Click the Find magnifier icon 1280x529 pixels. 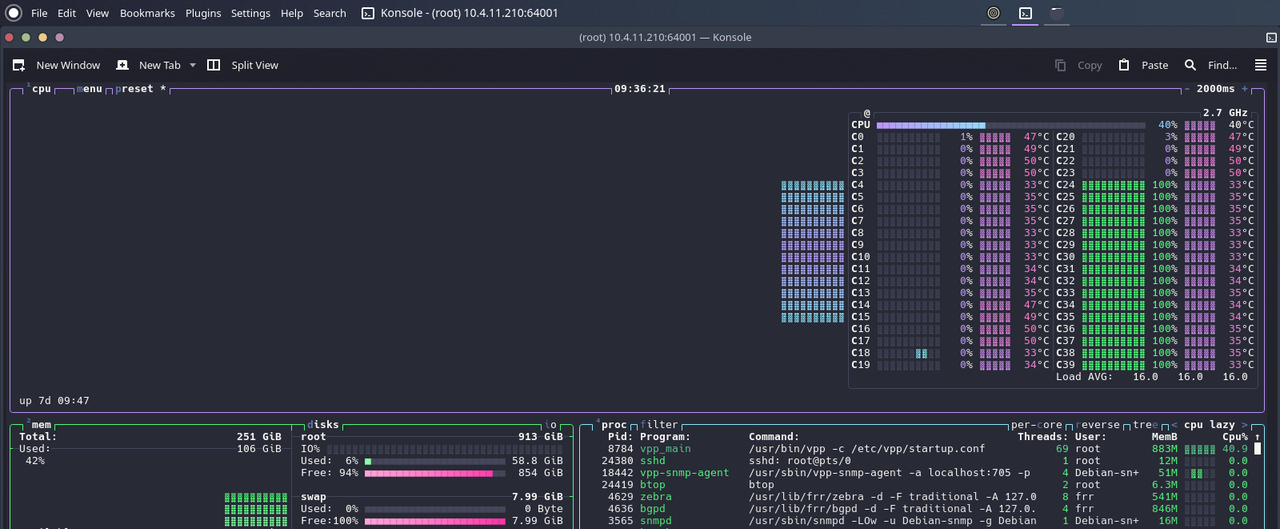pyautogui.click(x=1190, y=65)
